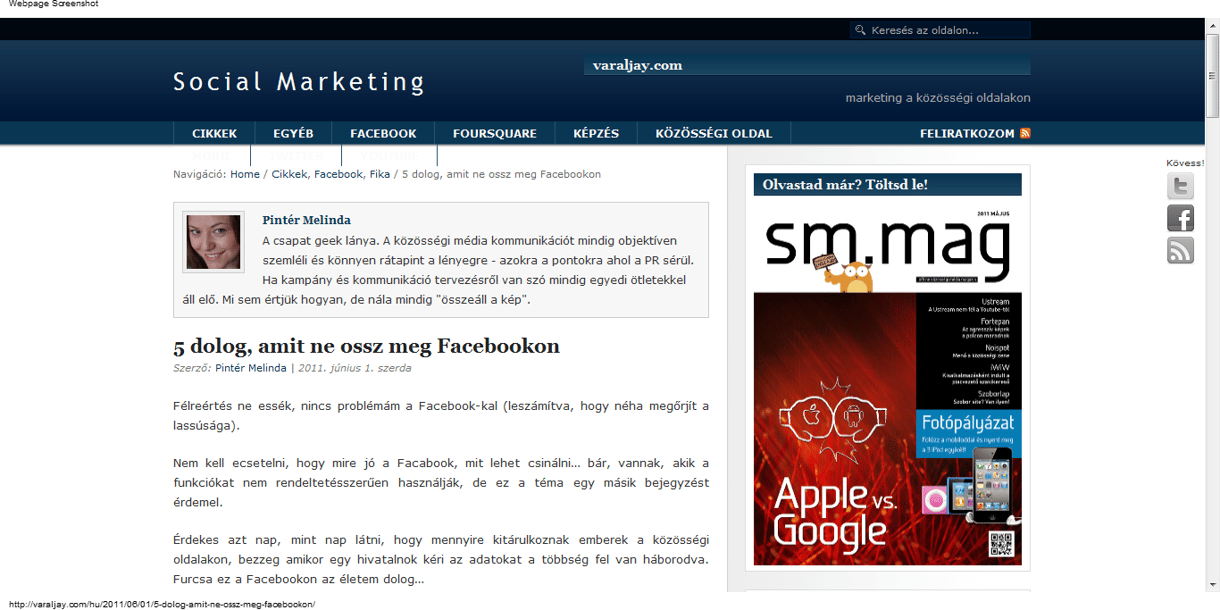The height and width of the screenshot is (610, 1220).
Task: Click the search magnifier icon
Action: click(x=859, y=30)
